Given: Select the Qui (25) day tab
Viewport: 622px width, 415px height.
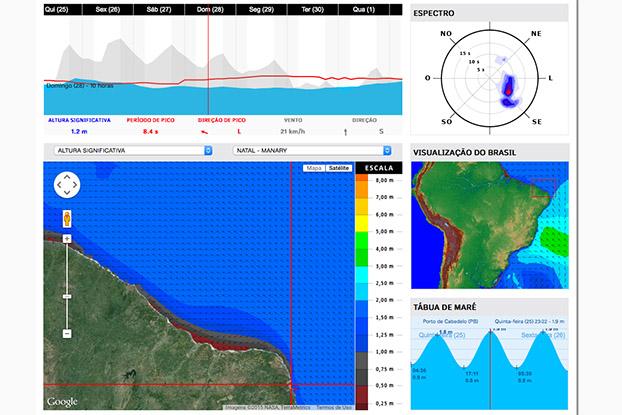Looking at the screenshot, I should pos(63,10).
